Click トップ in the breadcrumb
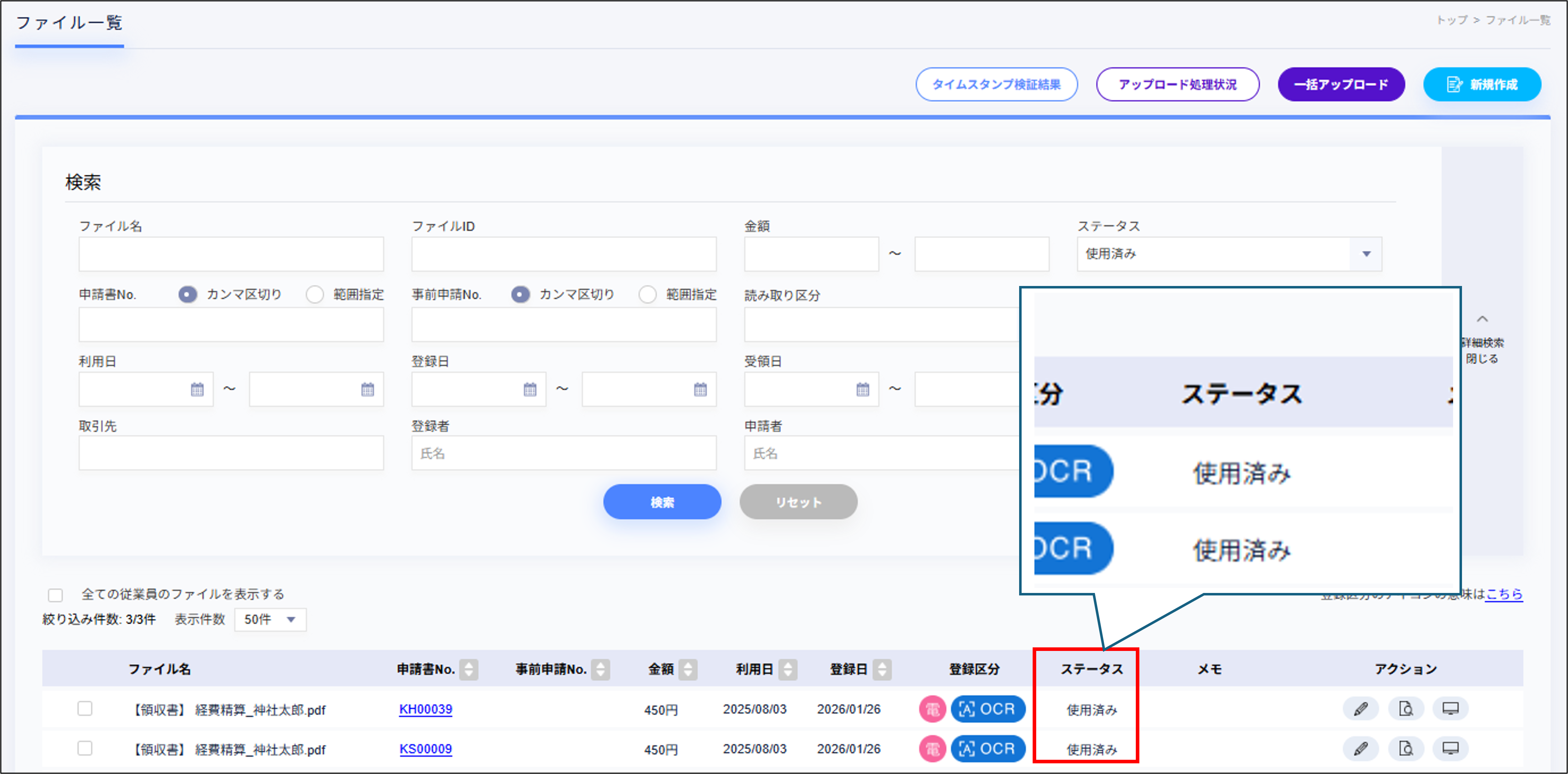The image size is (1568, 774). [x=1453, y=20]
